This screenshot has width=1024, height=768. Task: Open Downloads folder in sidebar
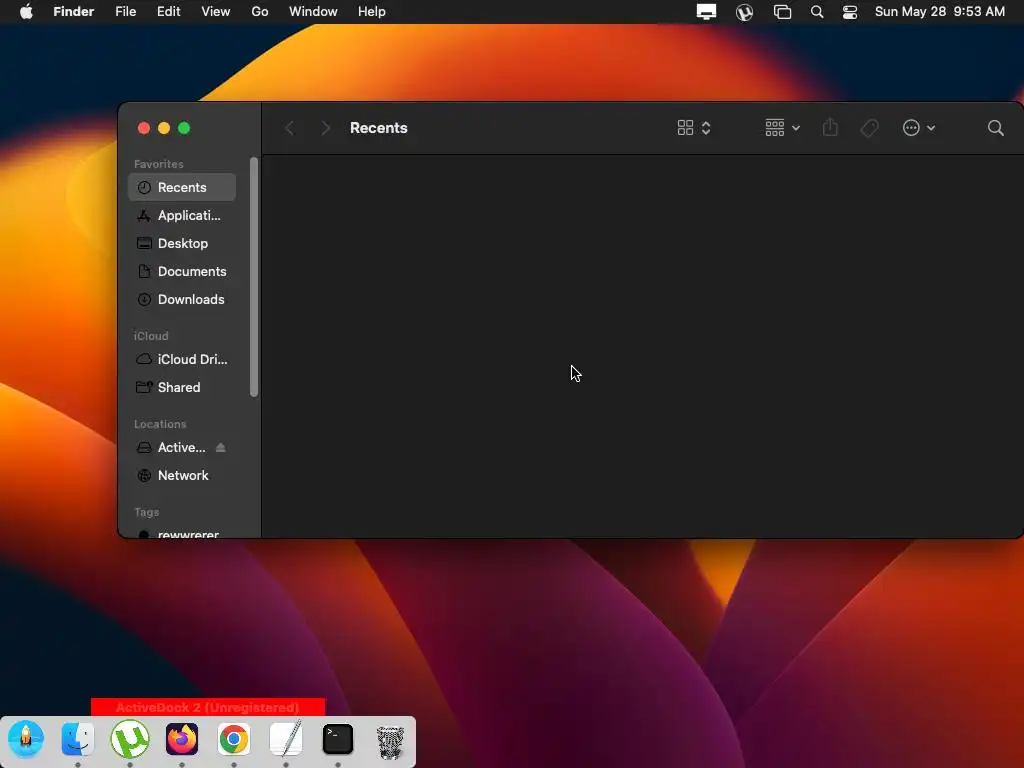pyautogui.click(x=182, y=300)
